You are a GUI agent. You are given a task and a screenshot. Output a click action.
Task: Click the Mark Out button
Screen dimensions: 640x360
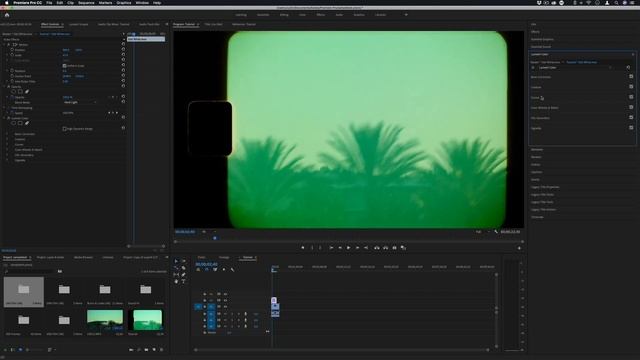click(x=320, y=248)
